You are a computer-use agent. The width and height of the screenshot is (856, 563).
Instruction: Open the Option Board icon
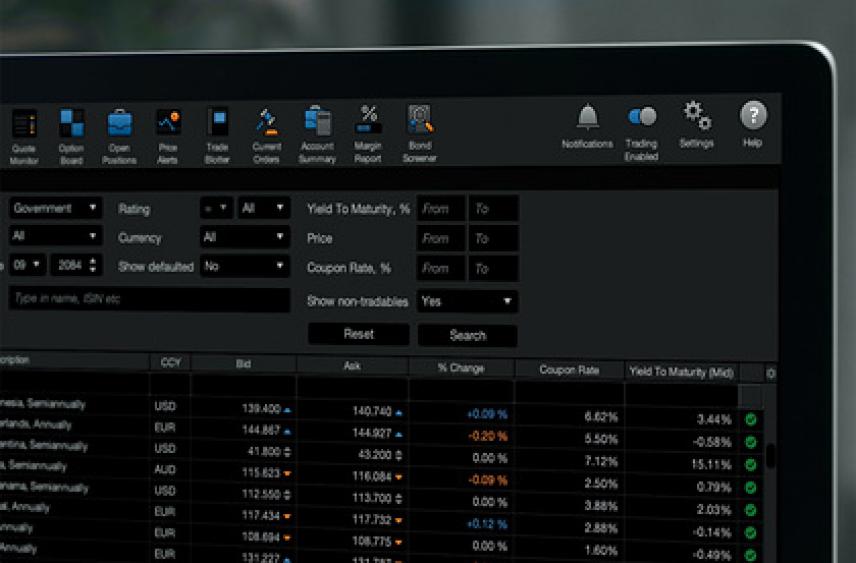pyautogui.click(x=71, y=124)
